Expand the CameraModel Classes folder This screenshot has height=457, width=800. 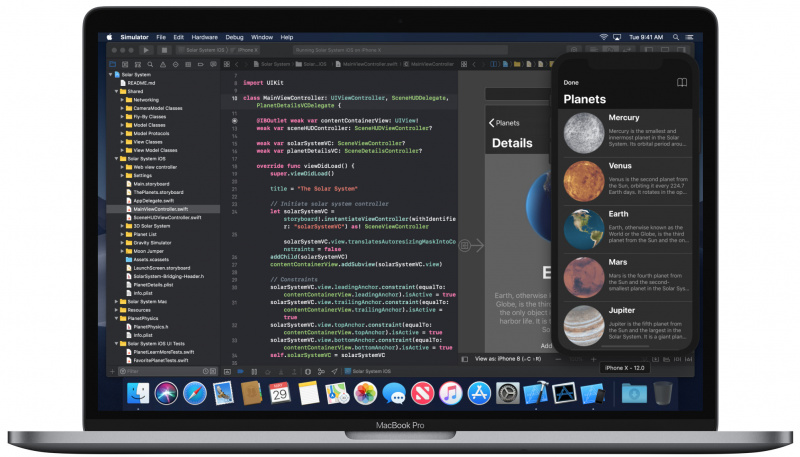pyautogui.click(x=122, y=108)
